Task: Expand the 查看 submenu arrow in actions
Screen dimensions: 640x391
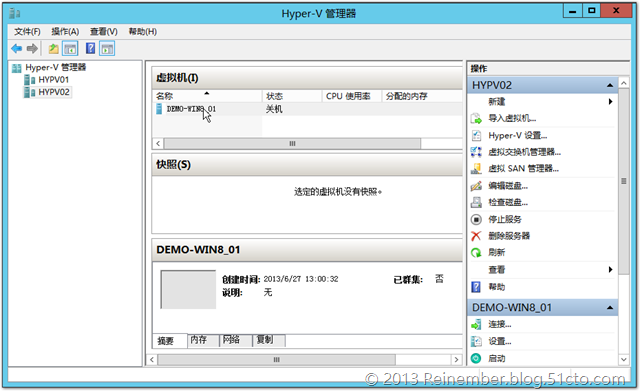Action: pyautogui.click(x=611, y=269)
